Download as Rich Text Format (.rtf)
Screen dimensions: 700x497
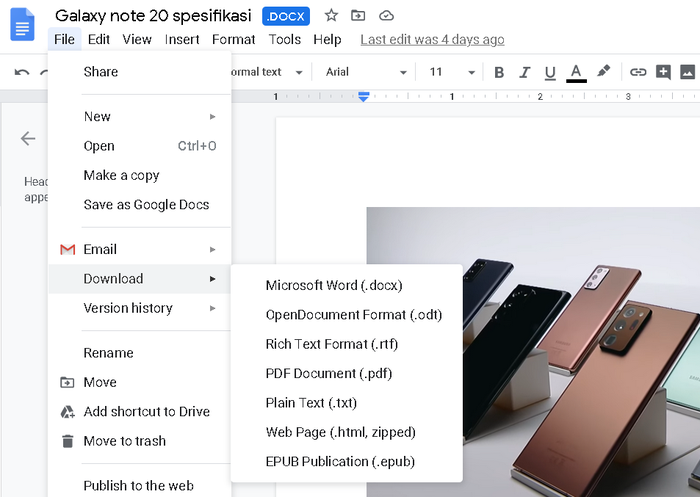pos(346,344)
